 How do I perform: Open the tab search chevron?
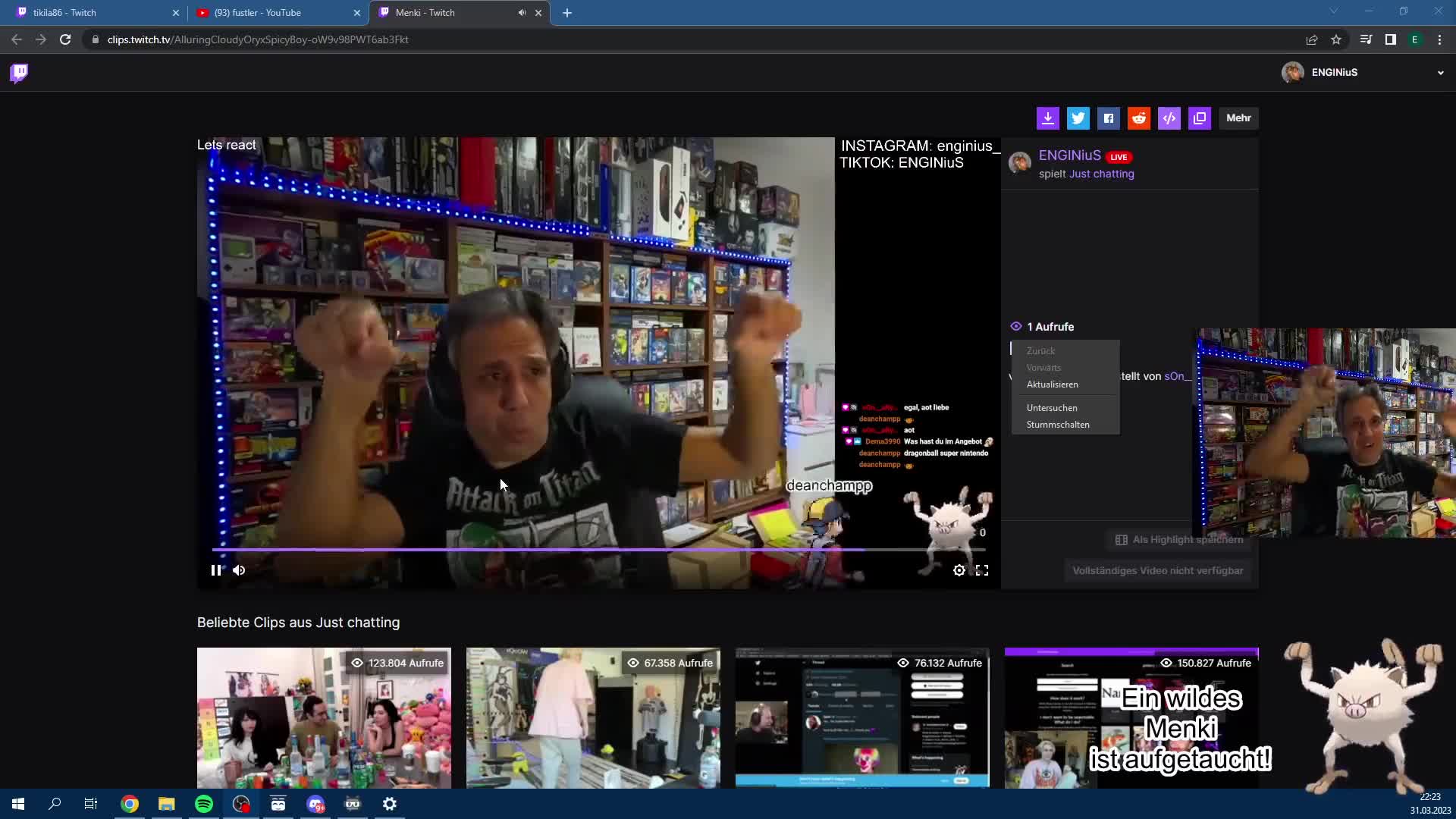click(1333, 11)
